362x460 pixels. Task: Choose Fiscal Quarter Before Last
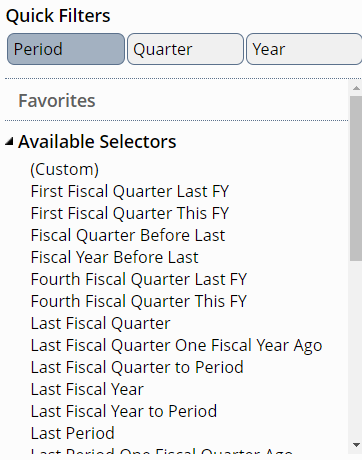[128, 235]
